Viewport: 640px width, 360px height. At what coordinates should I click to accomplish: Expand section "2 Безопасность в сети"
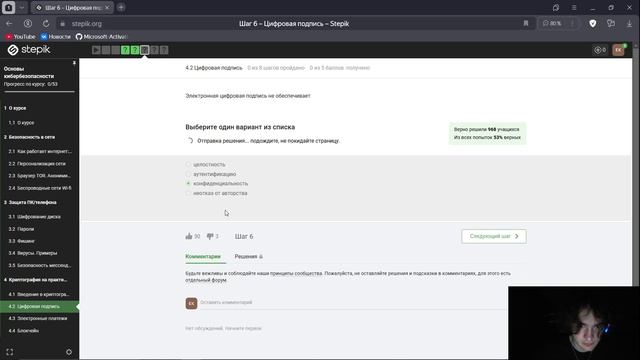pyautogui.click(x=29, y=137)
